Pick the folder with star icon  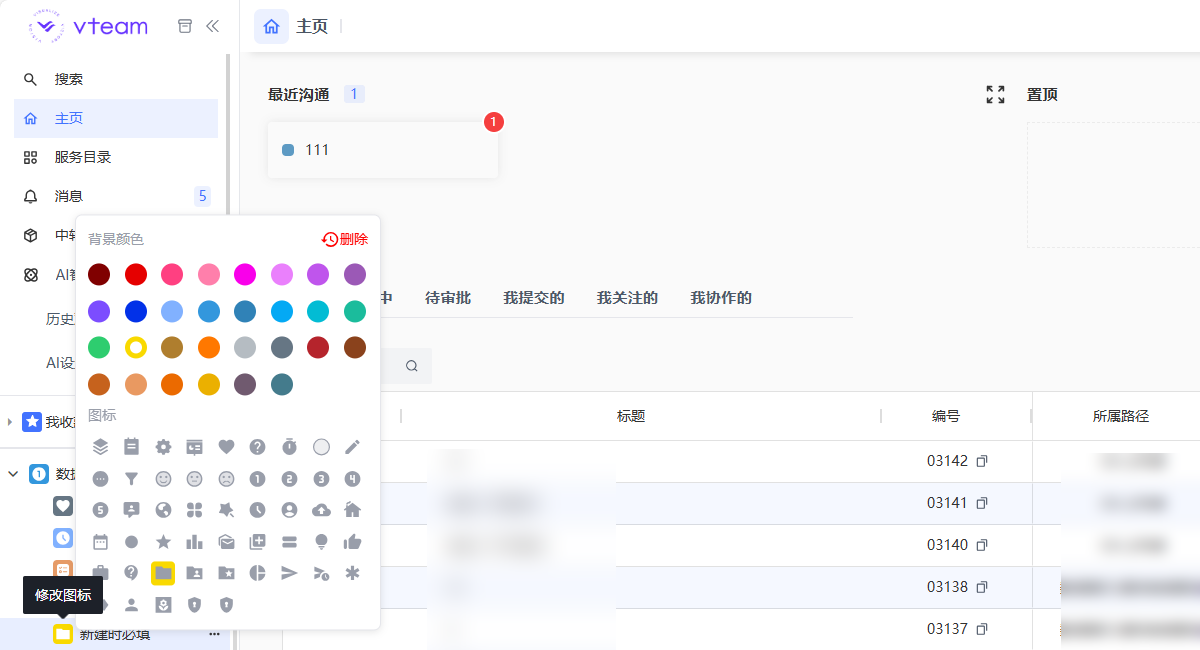coord(226,573)
